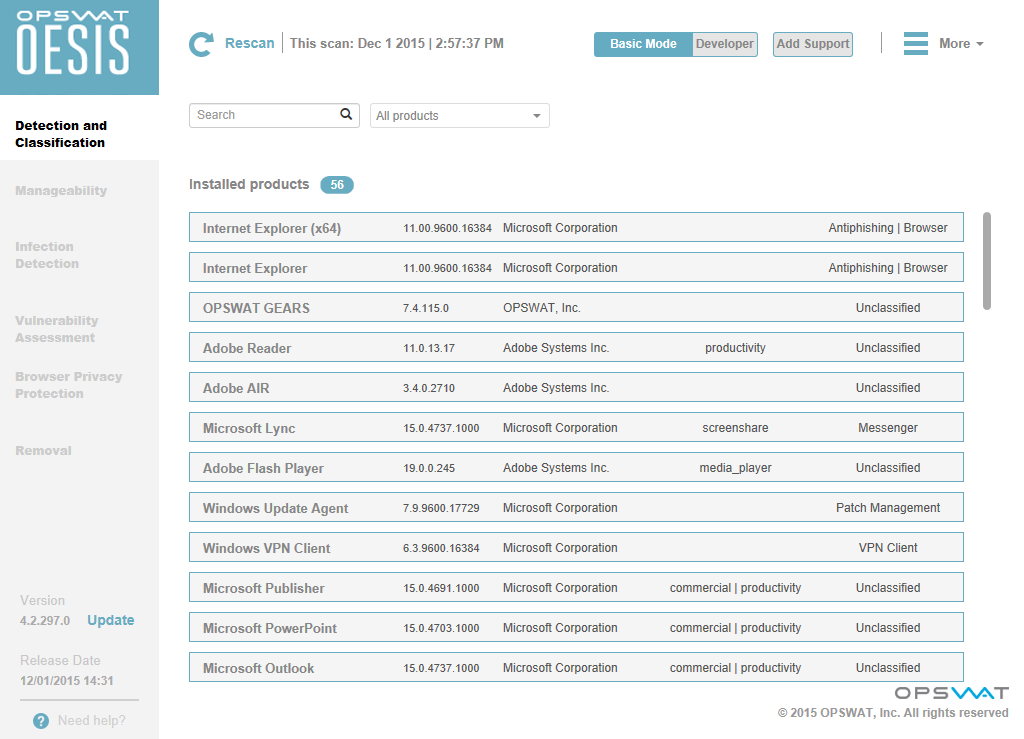Switch to Basic Mode
The height and width of the screenshot is (739, 1024).
(x=643, y=44)
